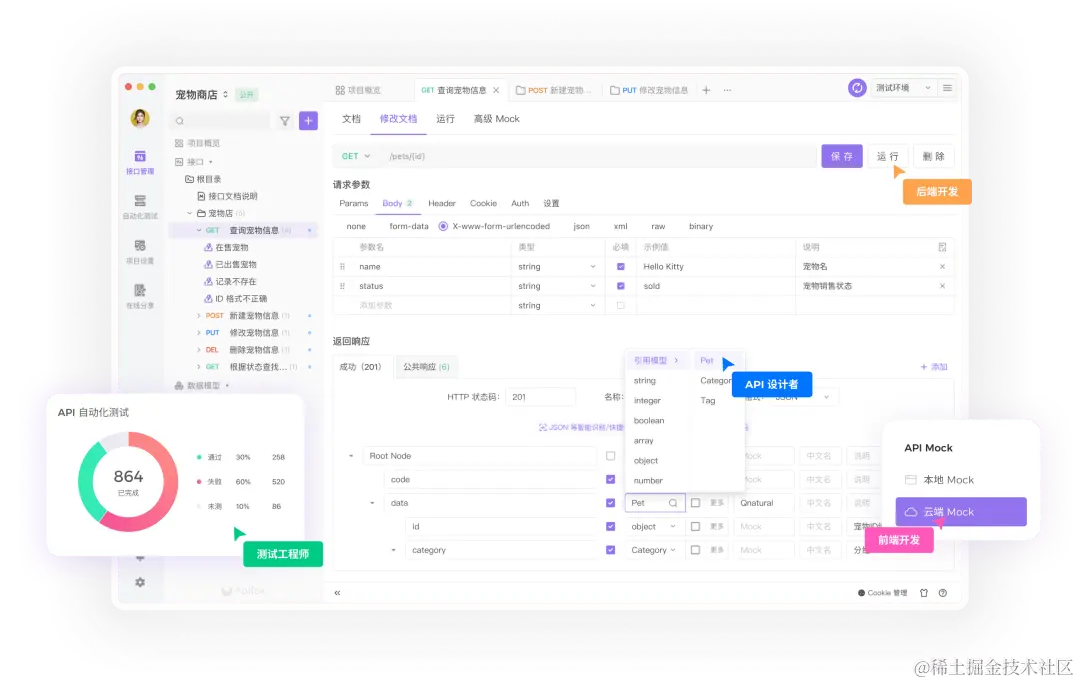Viewport: 1080px width, 684px height.
Task: Click the settings gear at sidebar bottom
Action: tap(140, 582)
